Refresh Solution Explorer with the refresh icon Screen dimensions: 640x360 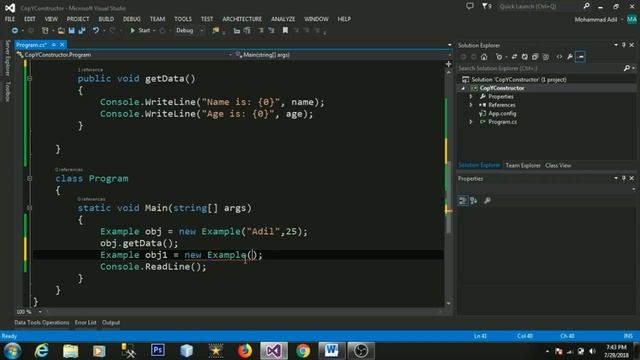point(524,57)
